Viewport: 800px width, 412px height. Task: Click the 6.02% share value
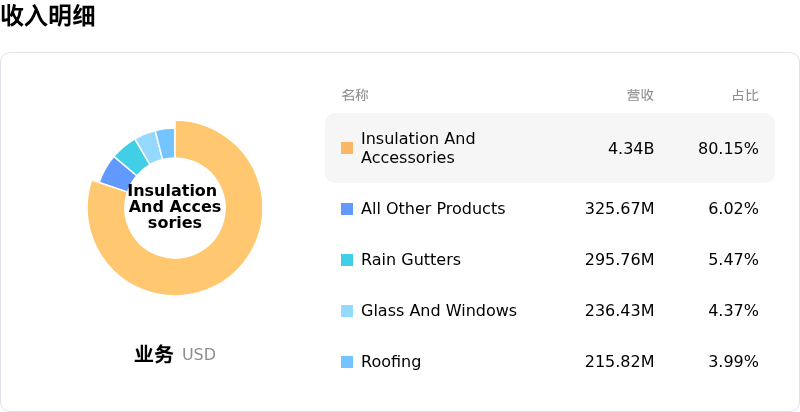pos(733,209)
